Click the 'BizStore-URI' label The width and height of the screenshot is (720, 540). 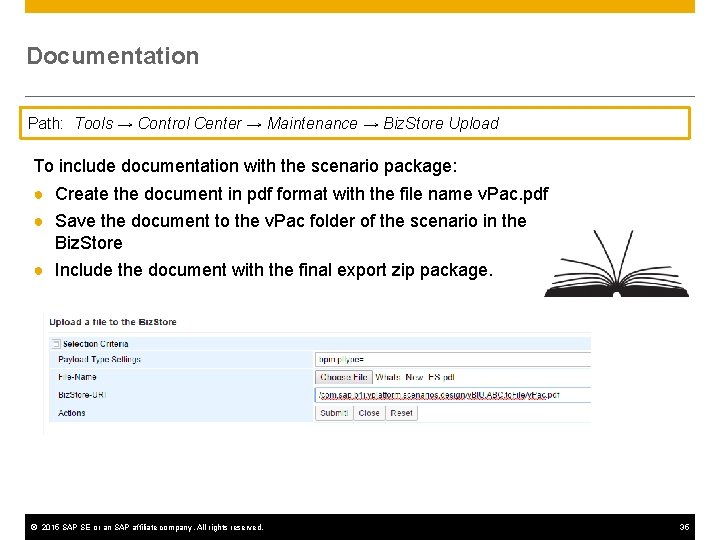(82, 395)
